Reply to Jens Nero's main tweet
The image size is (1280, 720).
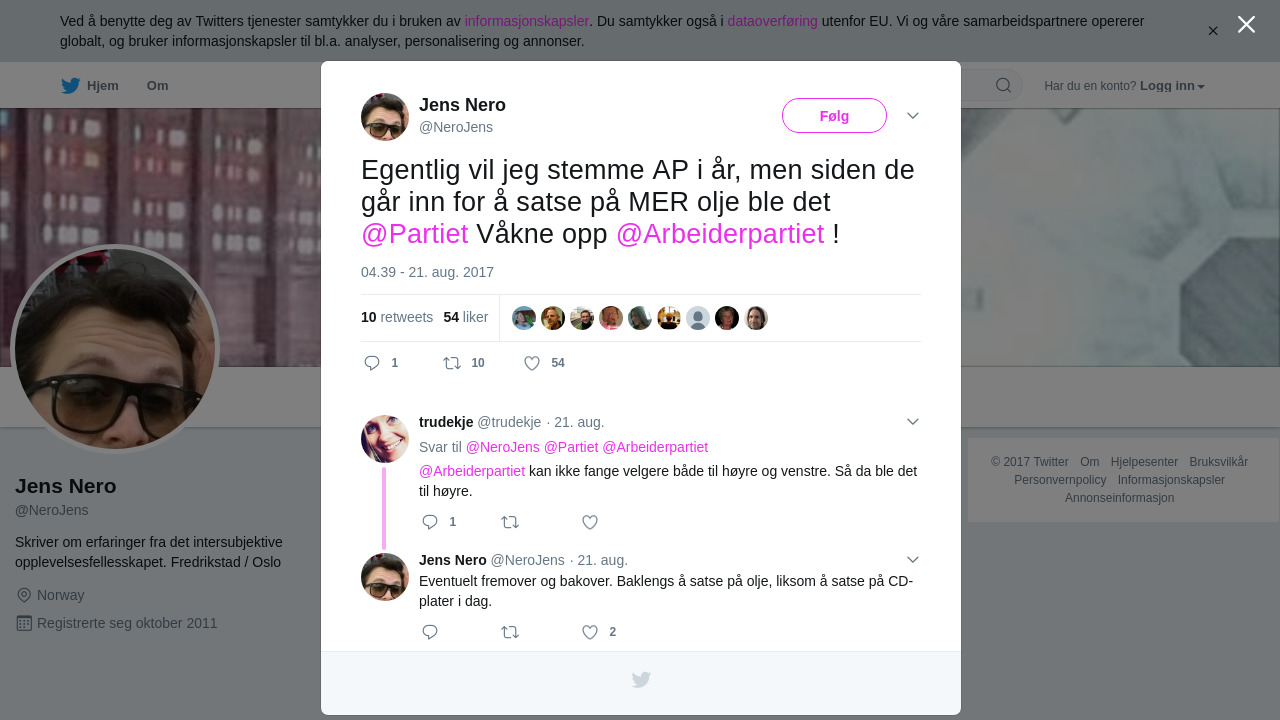click(372, 363)
